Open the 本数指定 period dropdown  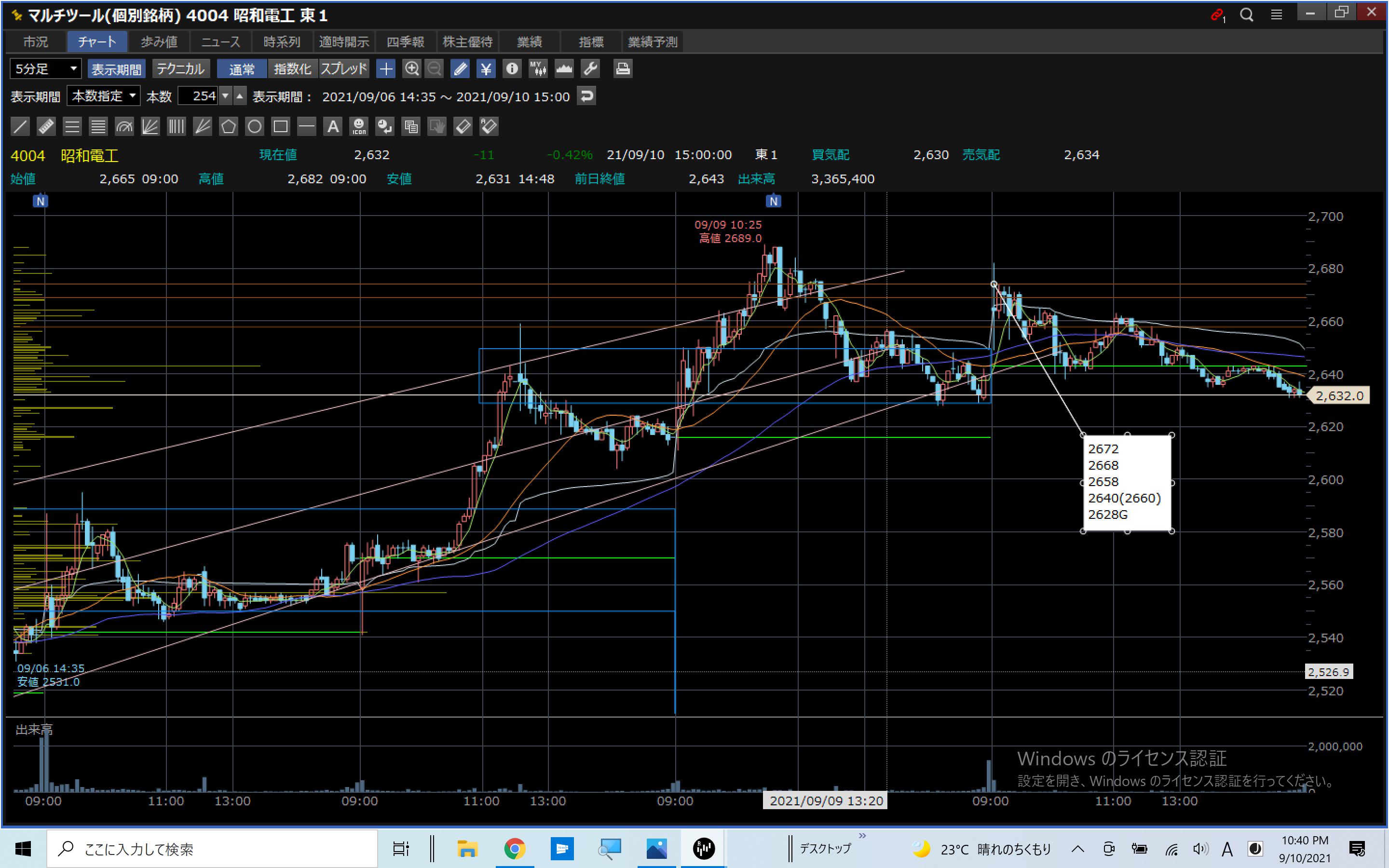pyautogui.click(x=103, y=96)
